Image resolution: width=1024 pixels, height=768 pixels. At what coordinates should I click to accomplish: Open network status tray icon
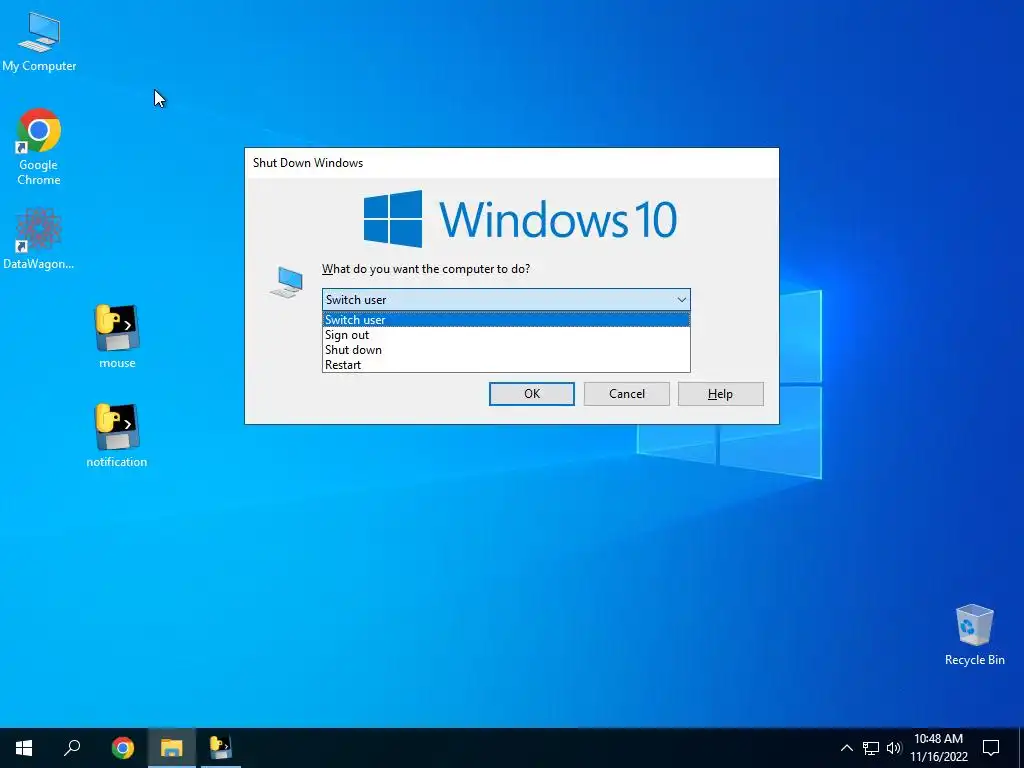click(871, 748)
